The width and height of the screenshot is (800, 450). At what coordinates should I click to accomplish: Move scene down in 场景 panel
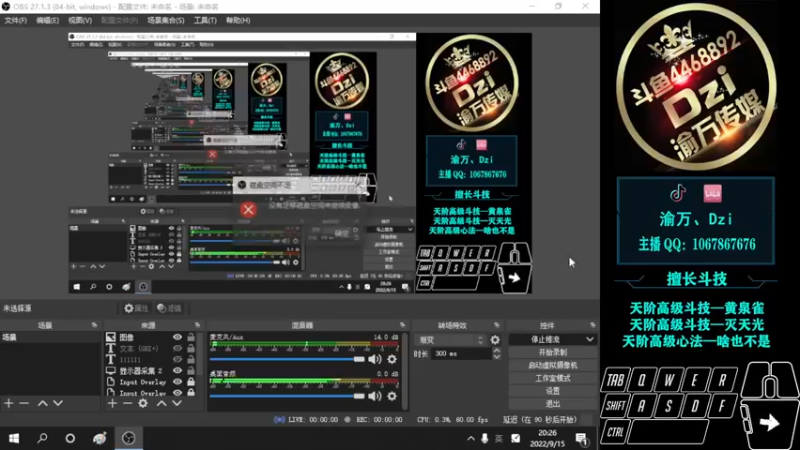point(58,404)
